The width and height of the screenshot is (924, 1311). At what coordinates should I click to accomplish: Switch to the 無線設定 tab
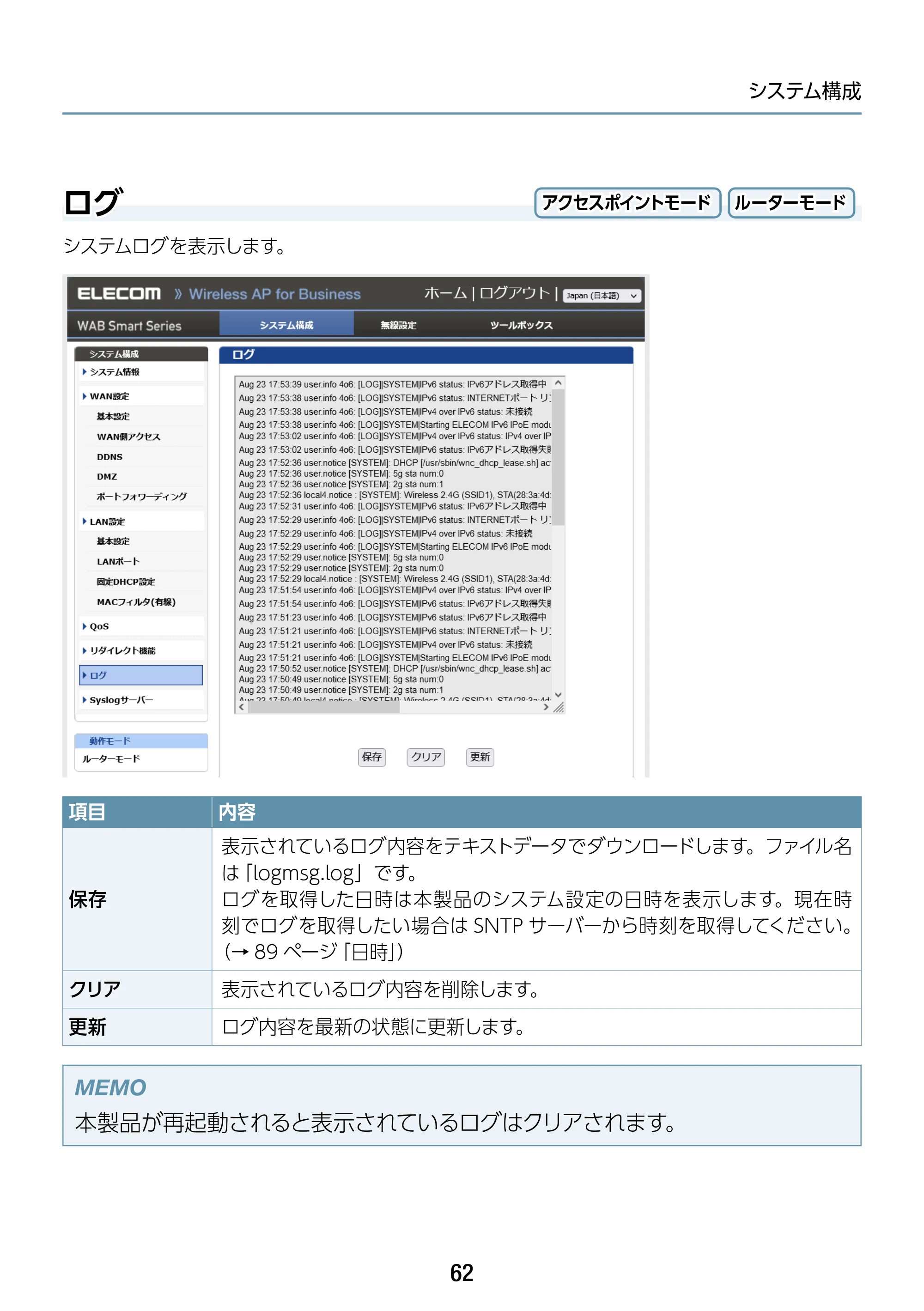[399, 325]
